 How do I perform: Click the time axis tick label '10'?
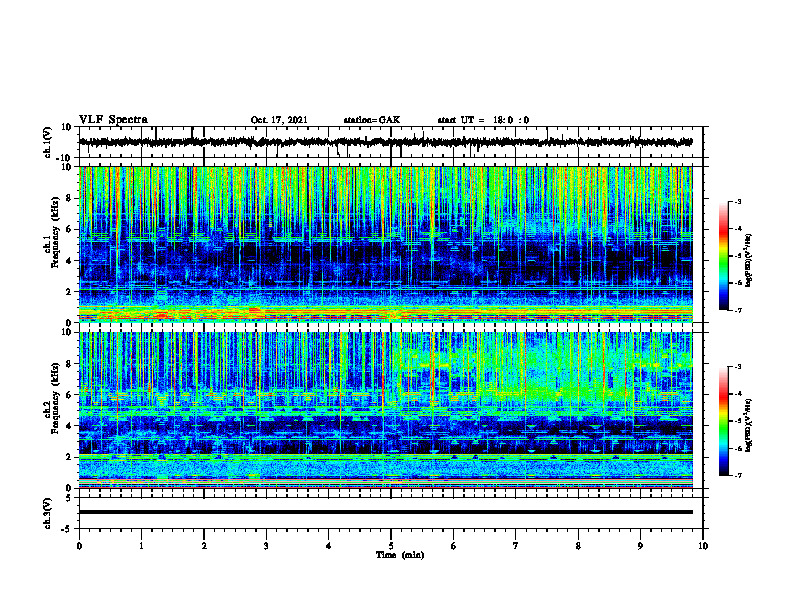click(703, 546)
